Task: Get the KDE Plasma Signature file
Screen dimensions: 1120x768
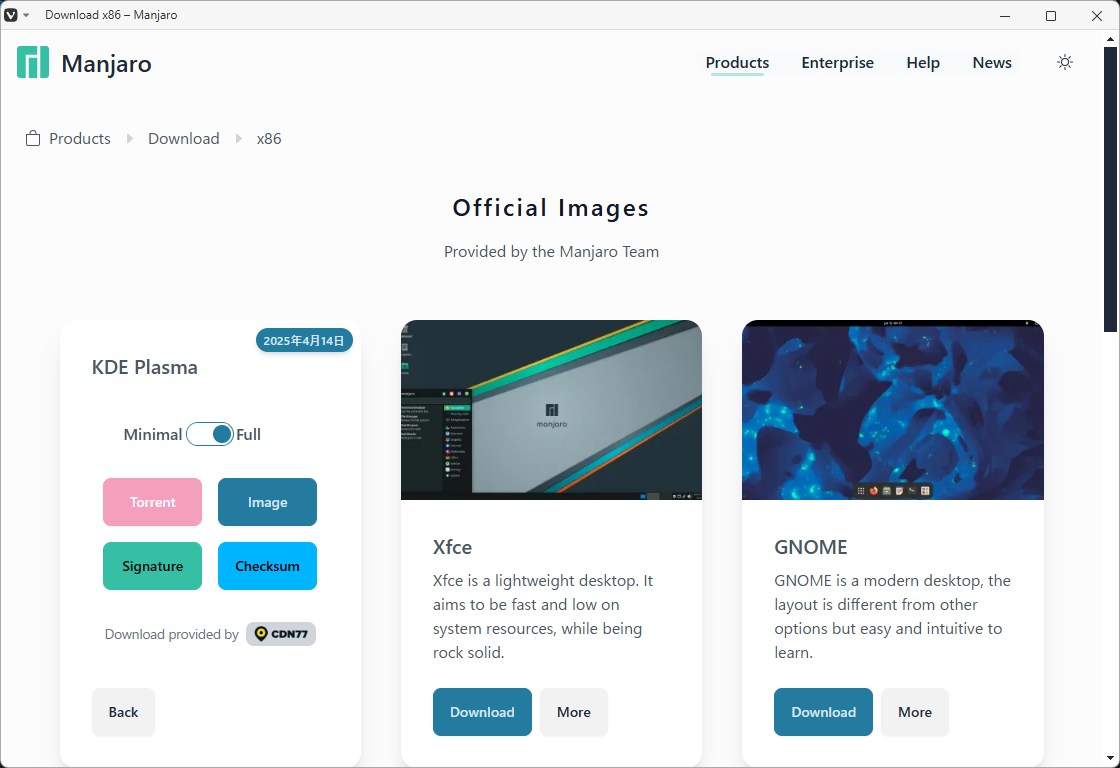Action: (152, 566)
